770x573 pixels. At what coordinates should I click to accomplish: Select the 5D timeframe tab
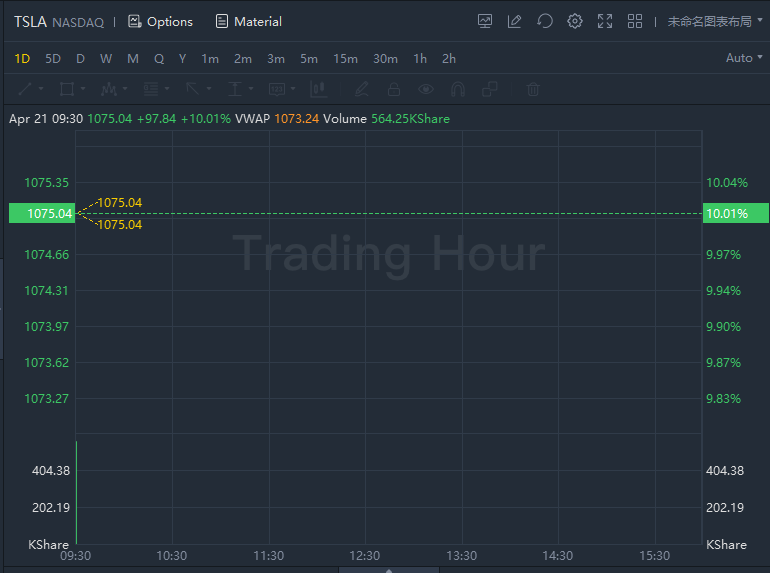click(x=53, y=59)
